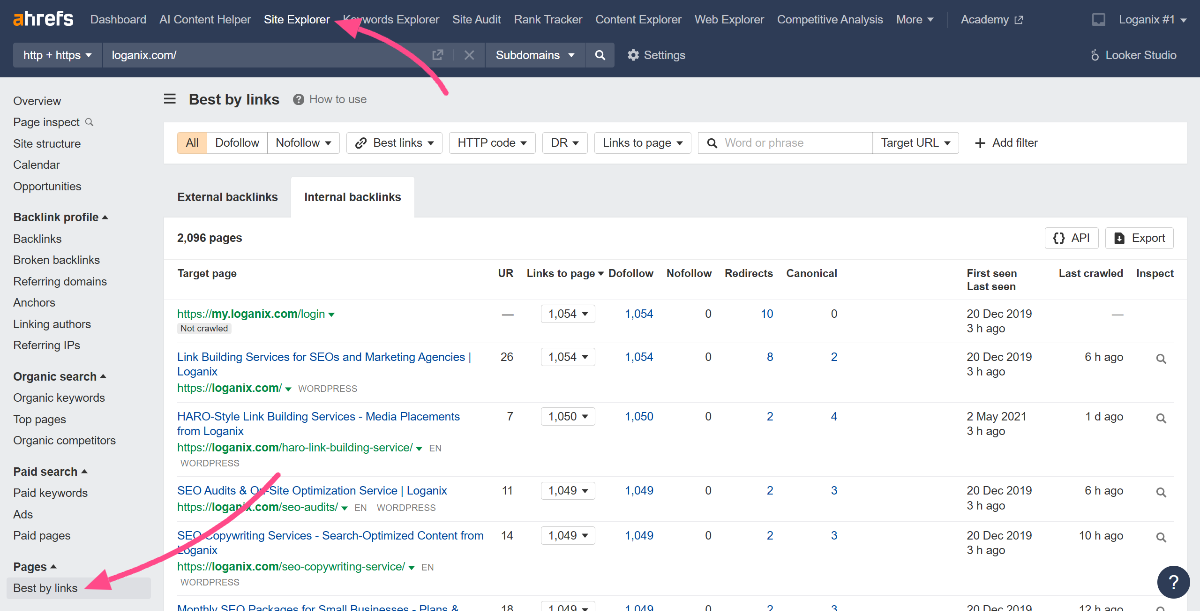Screen dimensions: 1200x611
Task: Click the loganix.com URL field
Action: 265,55
